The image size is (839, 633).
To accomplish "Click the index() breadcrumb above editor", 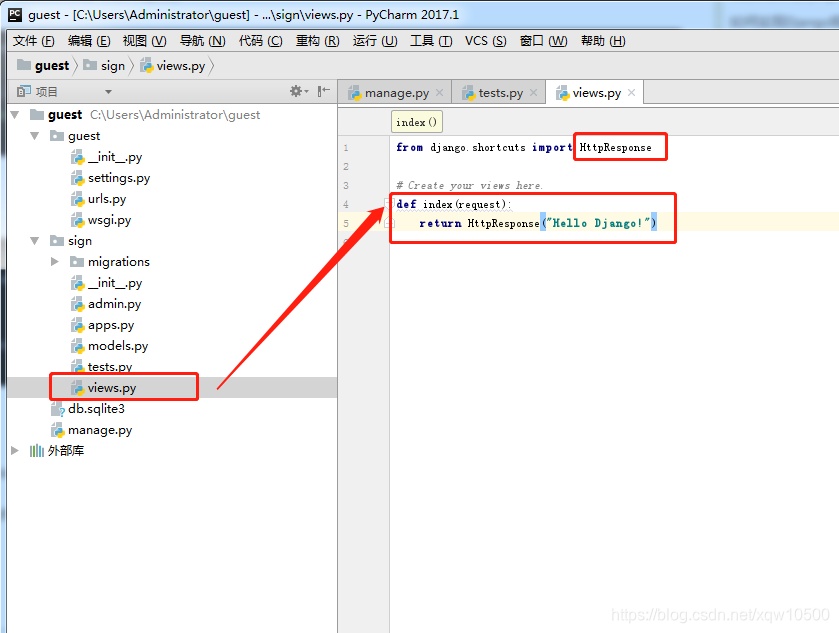I will click(x=416, y=122).
